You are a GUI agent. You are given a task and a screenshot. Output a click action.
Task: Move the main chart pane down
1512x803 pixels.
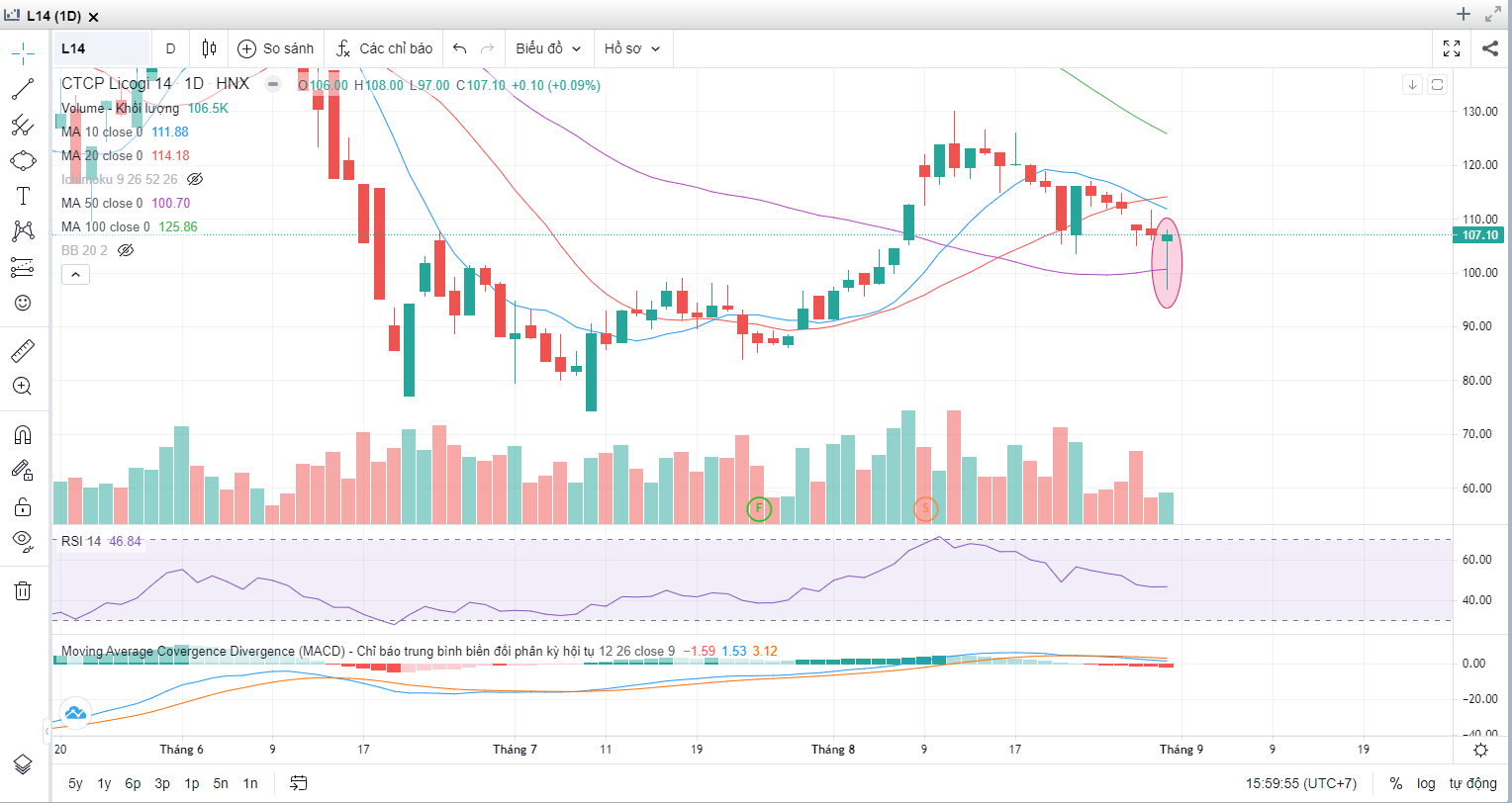pyautogui.click(x=1412, y=85)
